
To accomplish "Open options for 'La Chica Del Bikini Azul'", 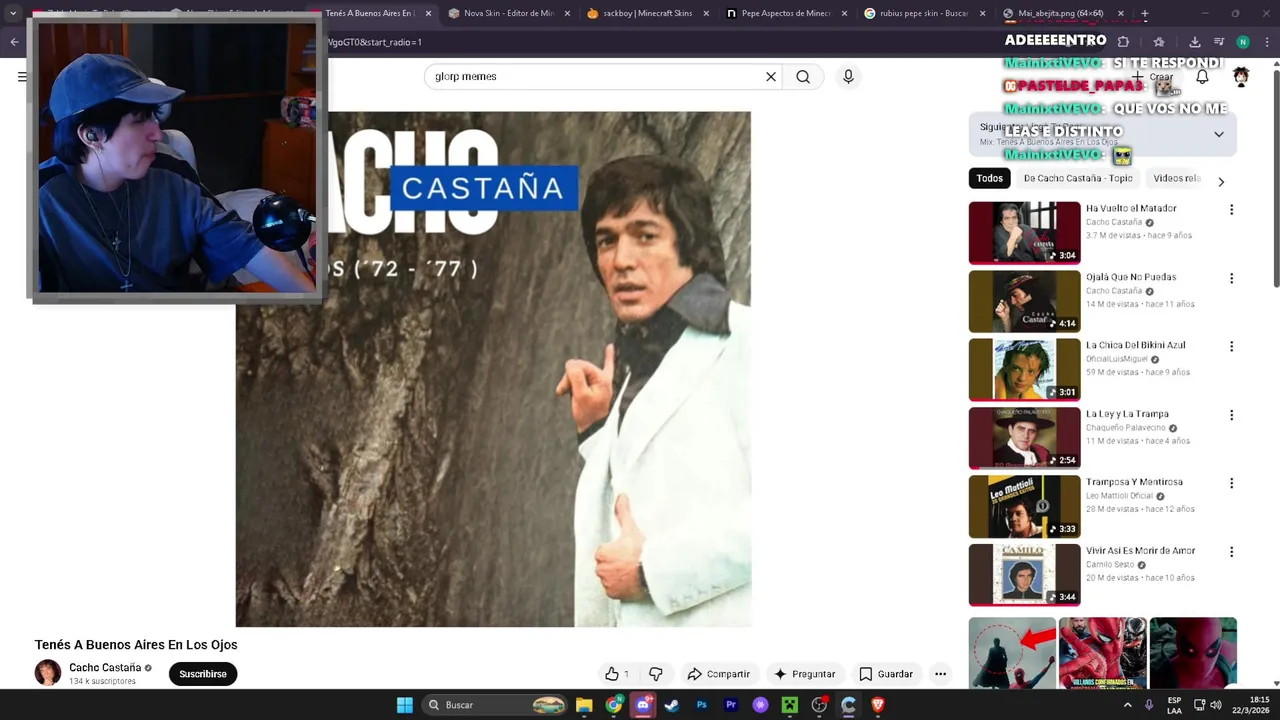I will 1231,347.
